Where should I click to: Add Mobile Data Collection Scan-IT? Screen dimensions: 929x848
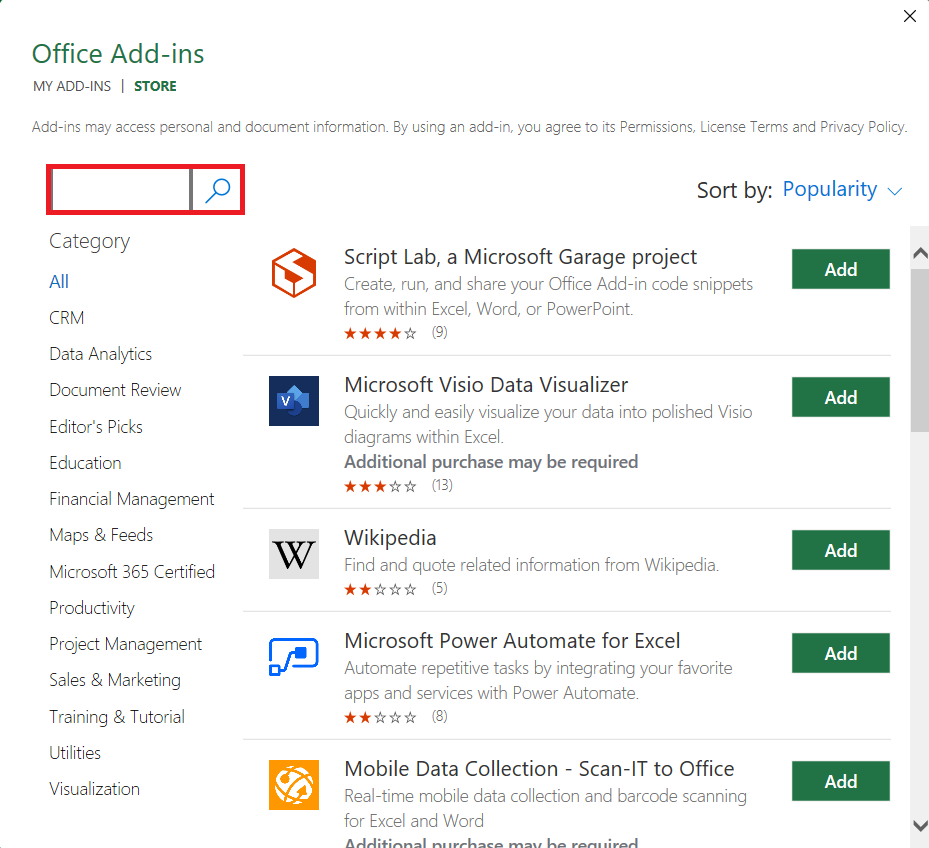click(841, 781)
